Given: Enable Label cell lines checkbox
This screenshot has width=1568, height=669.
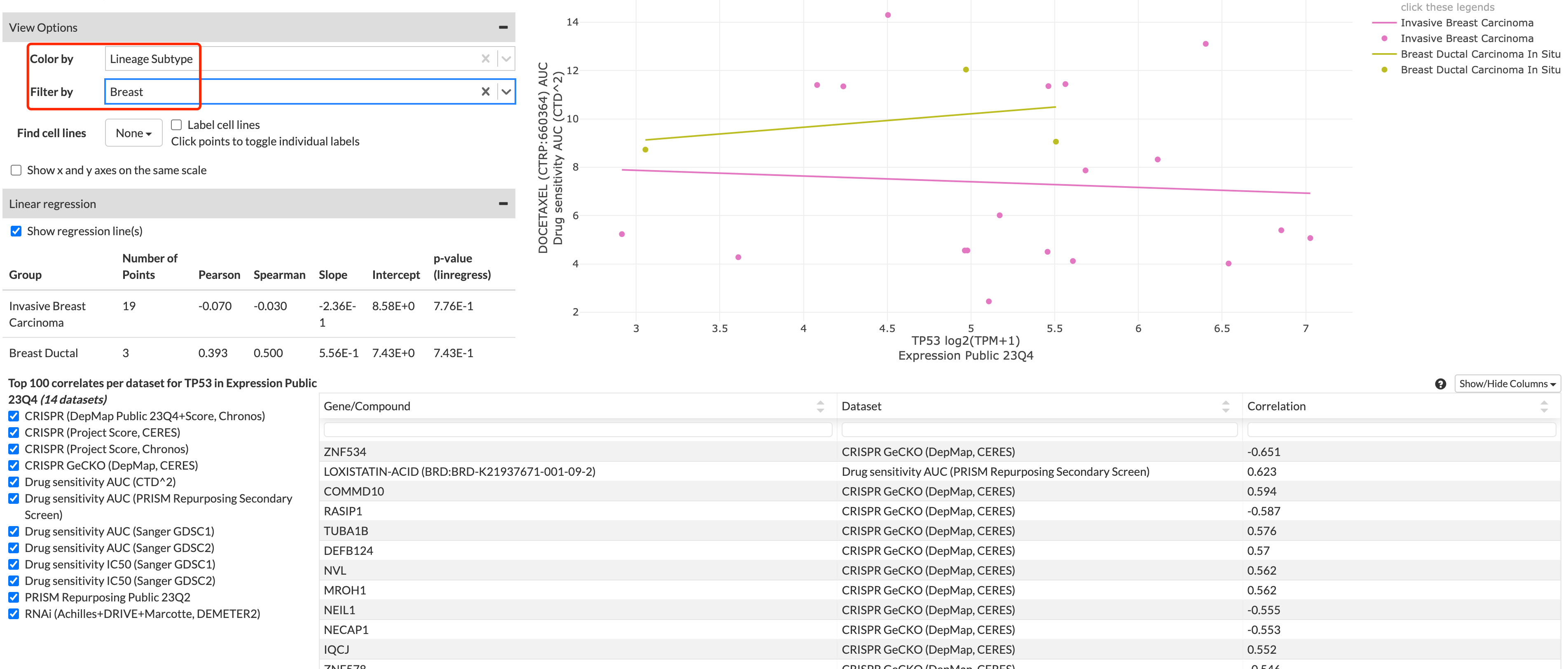Looking at the screenshot, I should 176,125.
